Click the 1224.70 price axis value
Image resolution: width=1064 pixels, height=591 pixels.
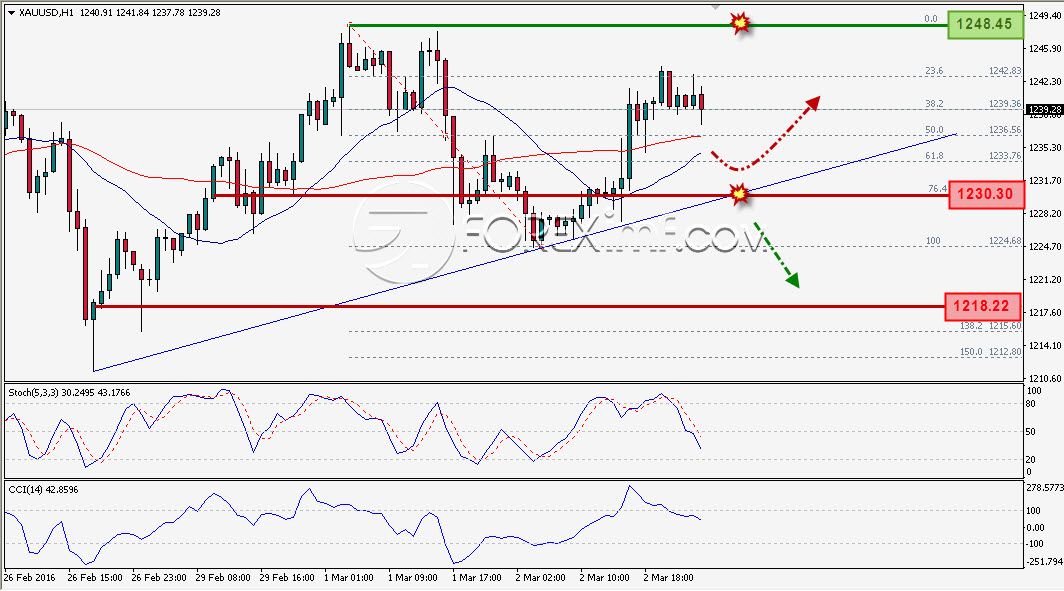(x=1045, y=246)
